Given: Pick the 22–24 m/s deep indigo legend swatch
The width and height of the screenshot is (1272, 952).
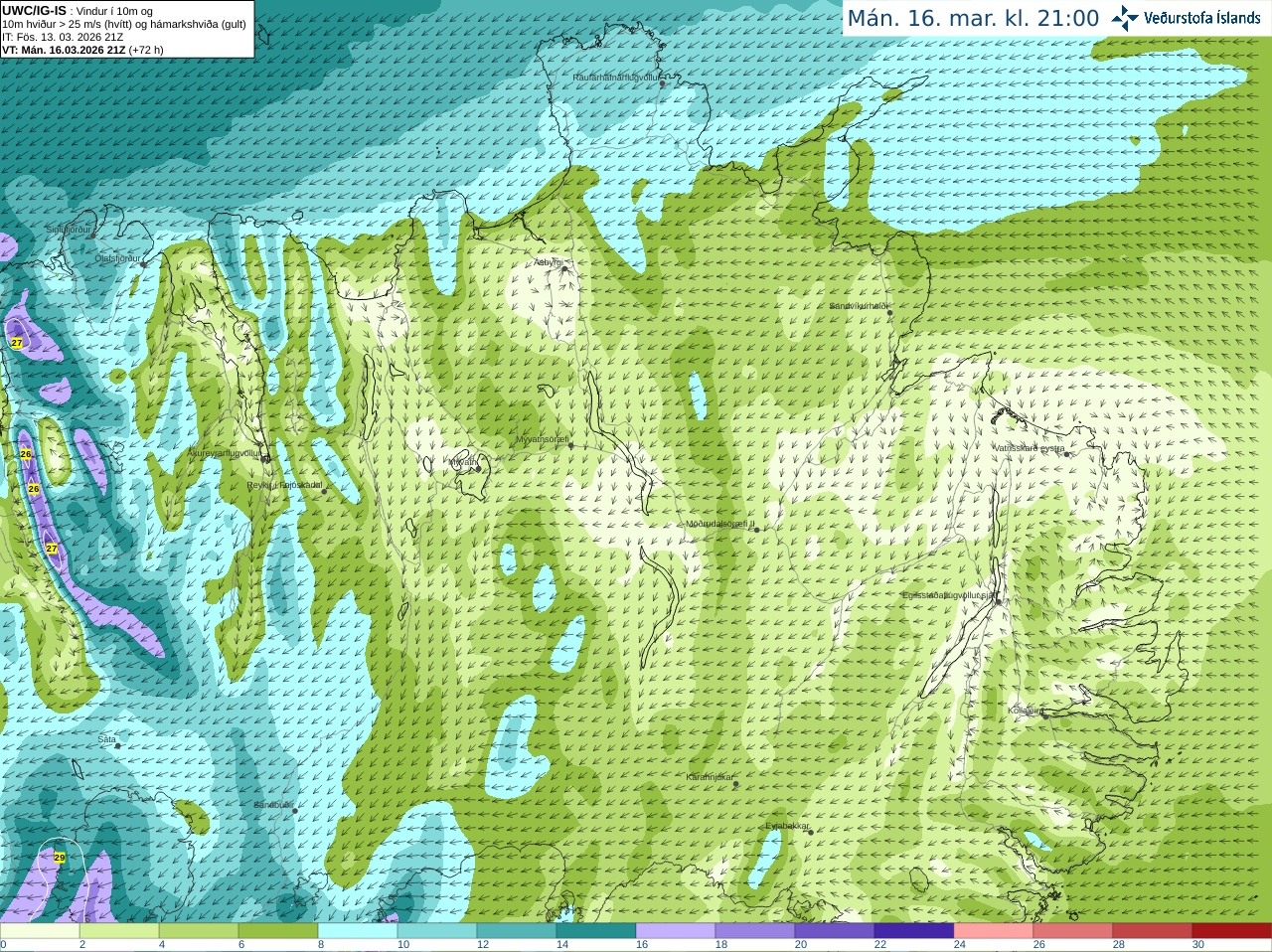Looking at the screenshot, I should pos(914,931).
